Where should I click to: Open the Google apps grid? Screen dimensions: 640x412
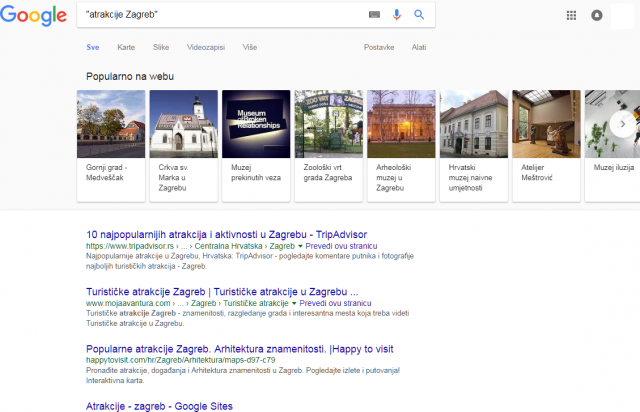click(572, 15)
